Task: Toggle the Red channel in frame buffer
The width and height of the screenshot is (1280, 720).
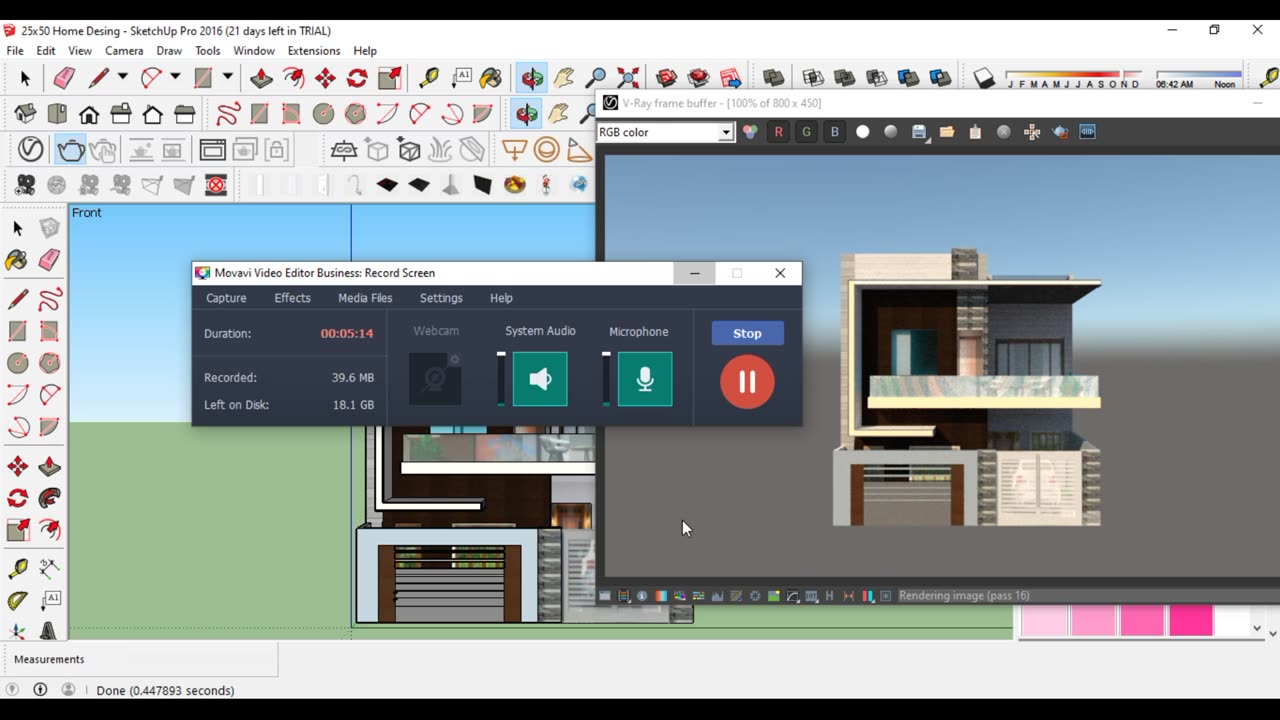Action: (x=778, y=132)
